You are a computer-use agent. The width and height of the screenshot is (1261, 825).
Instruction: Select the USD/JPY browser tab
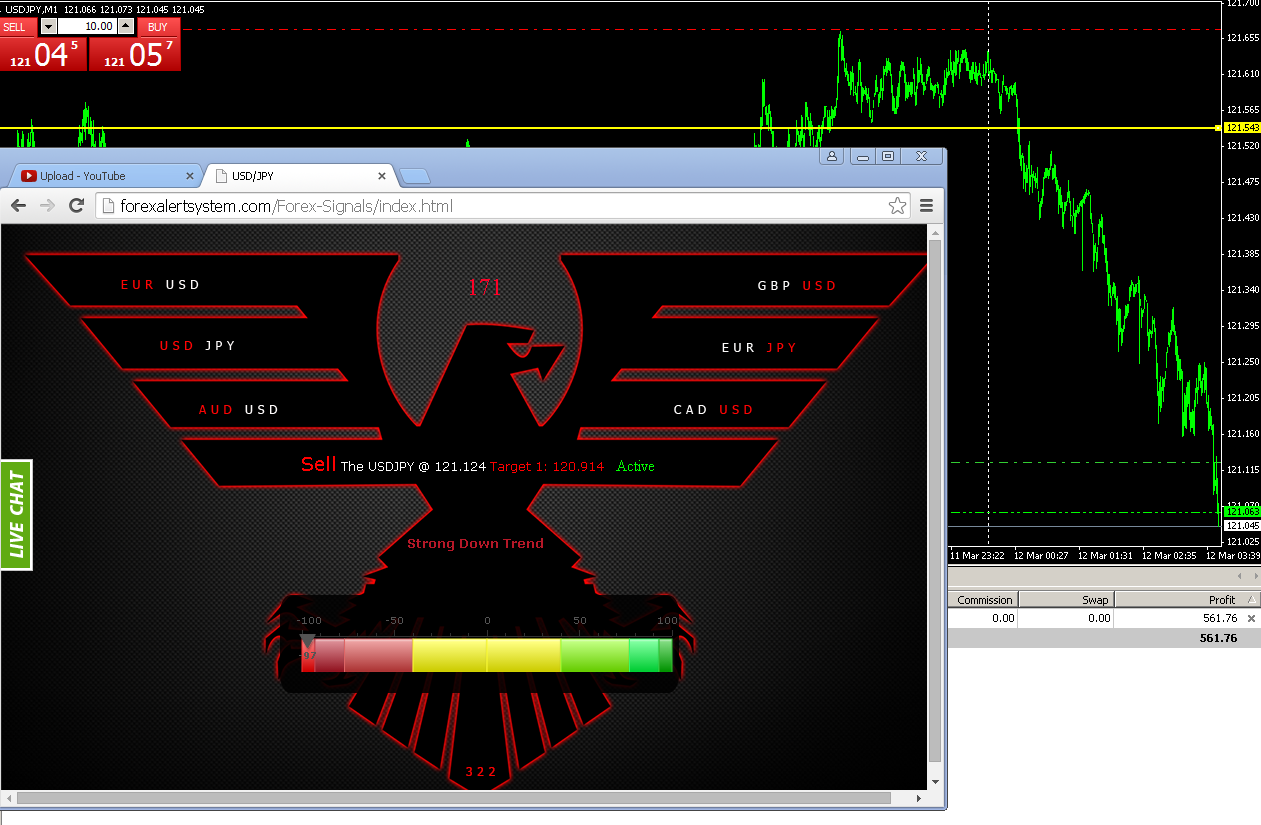[x=290, y=176]
